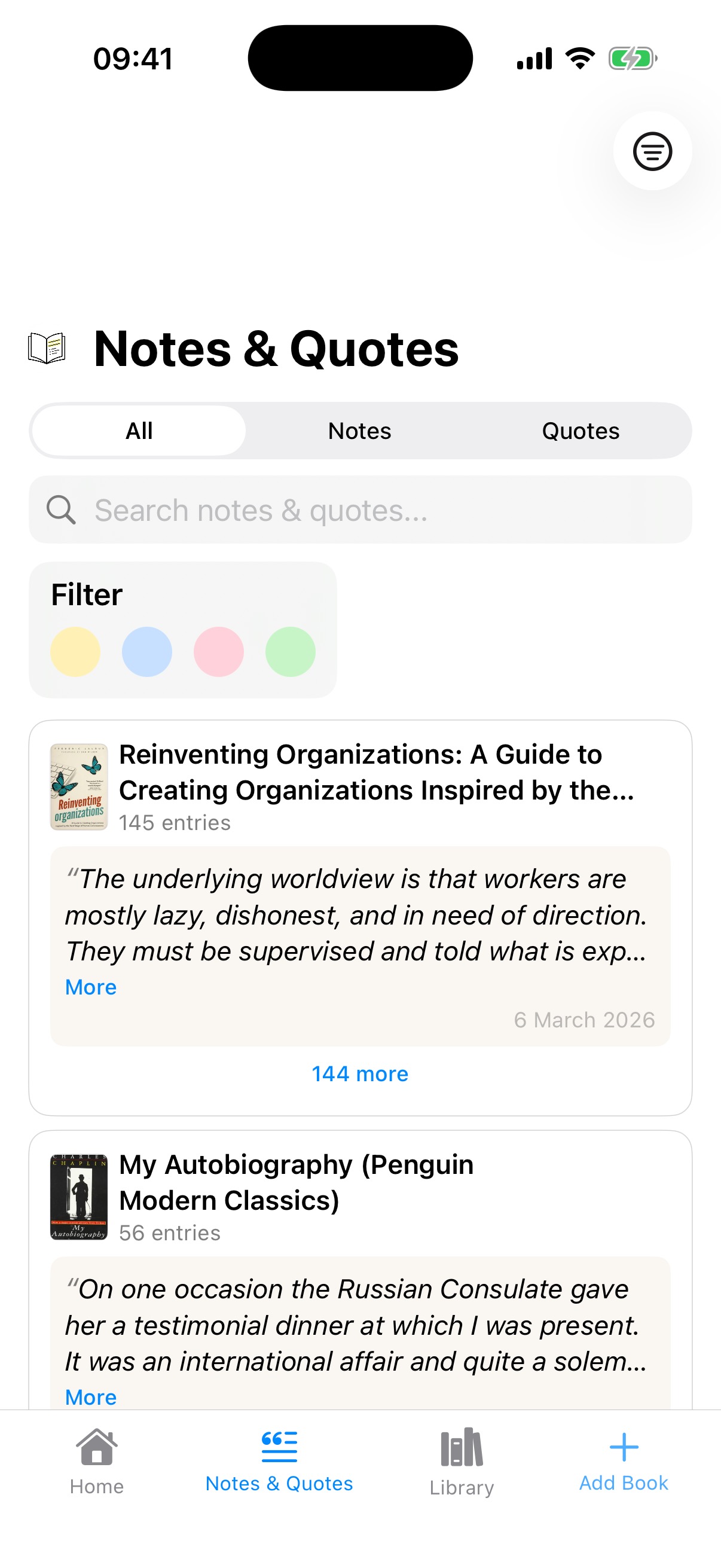Click the search notes & quotes field
Screen dimensions: 721x1568
tap(377, 510)
